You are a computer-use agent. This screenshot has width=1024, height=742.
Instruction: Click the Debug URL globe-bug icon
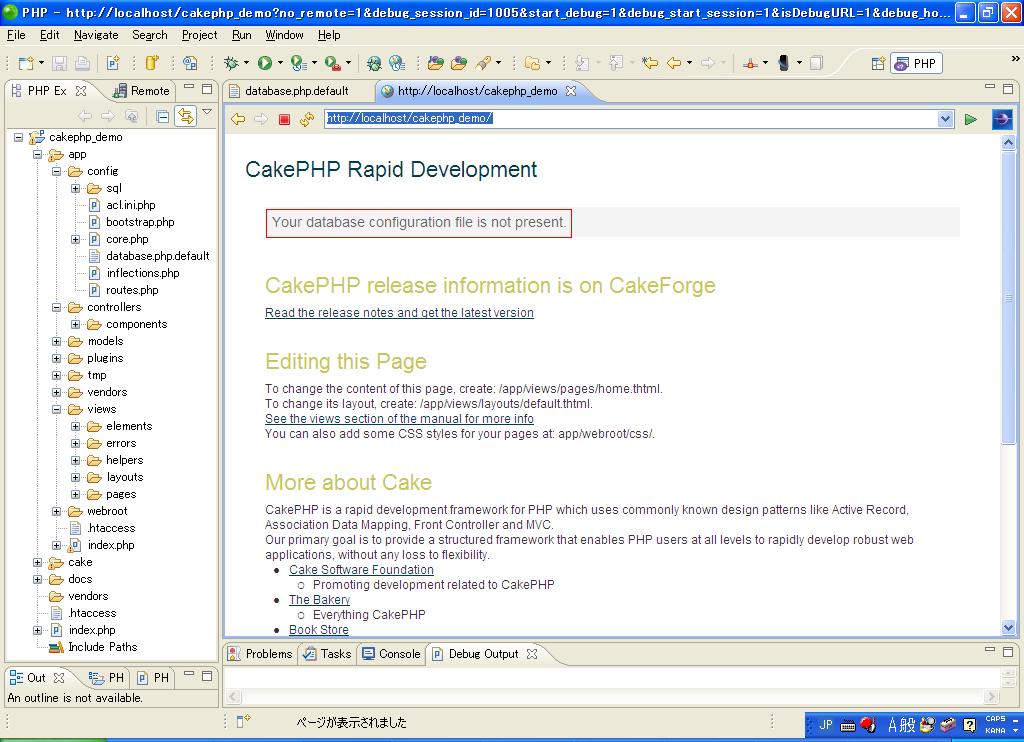[374, 63]
